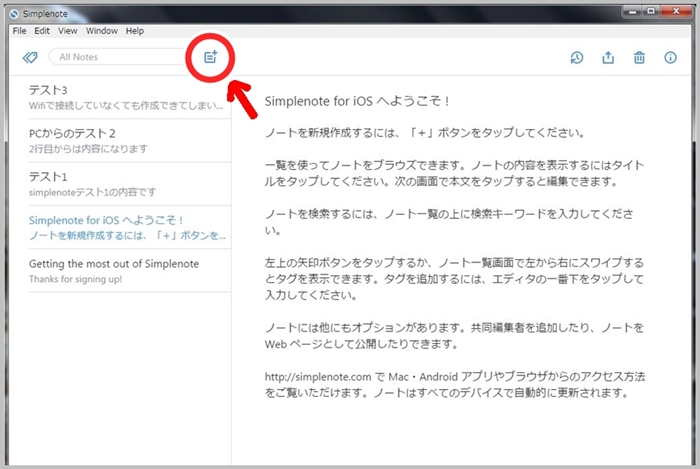Open the Window menu

[x=102, y=31]
